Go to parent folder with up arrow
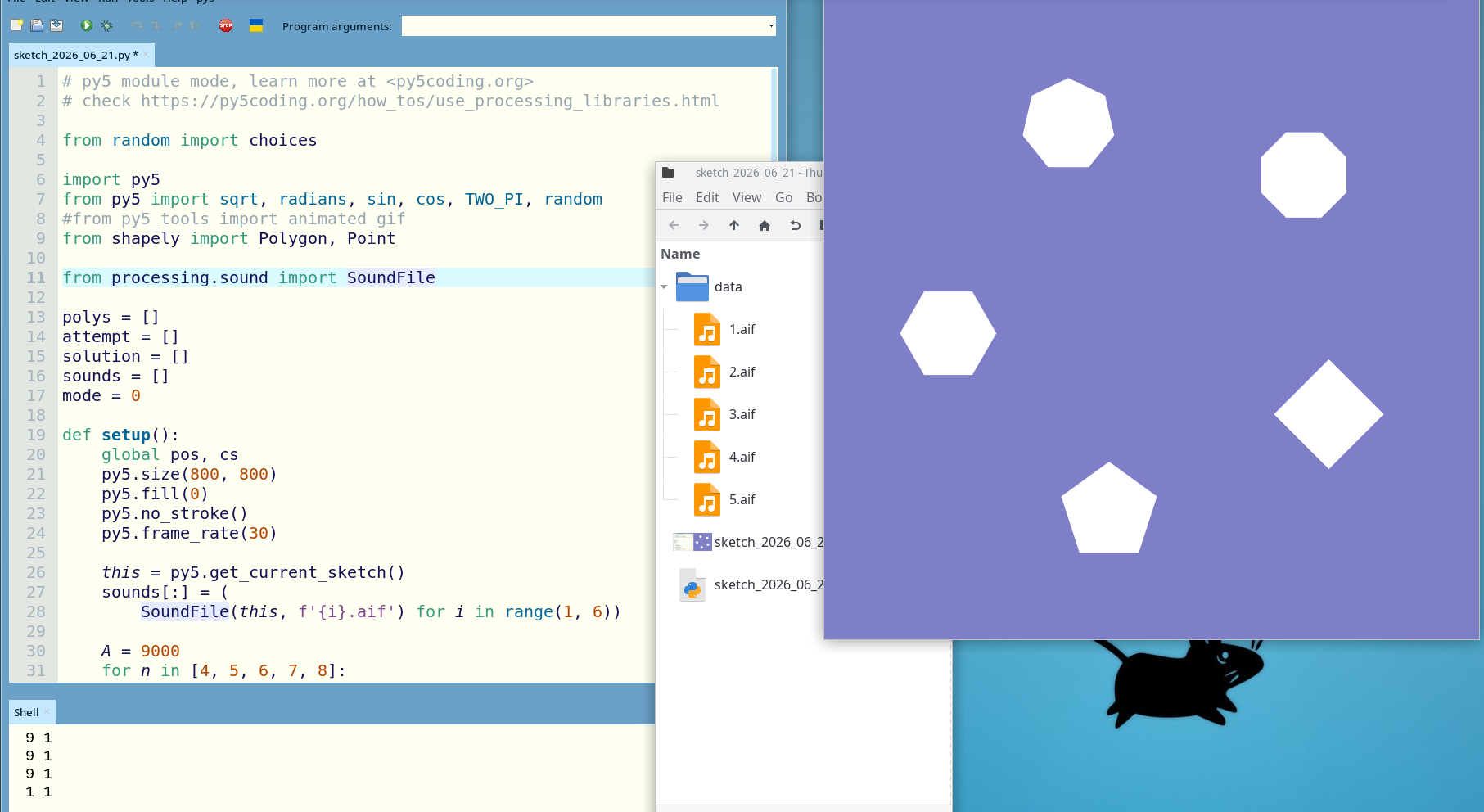1484x812 pixels. 734,225
